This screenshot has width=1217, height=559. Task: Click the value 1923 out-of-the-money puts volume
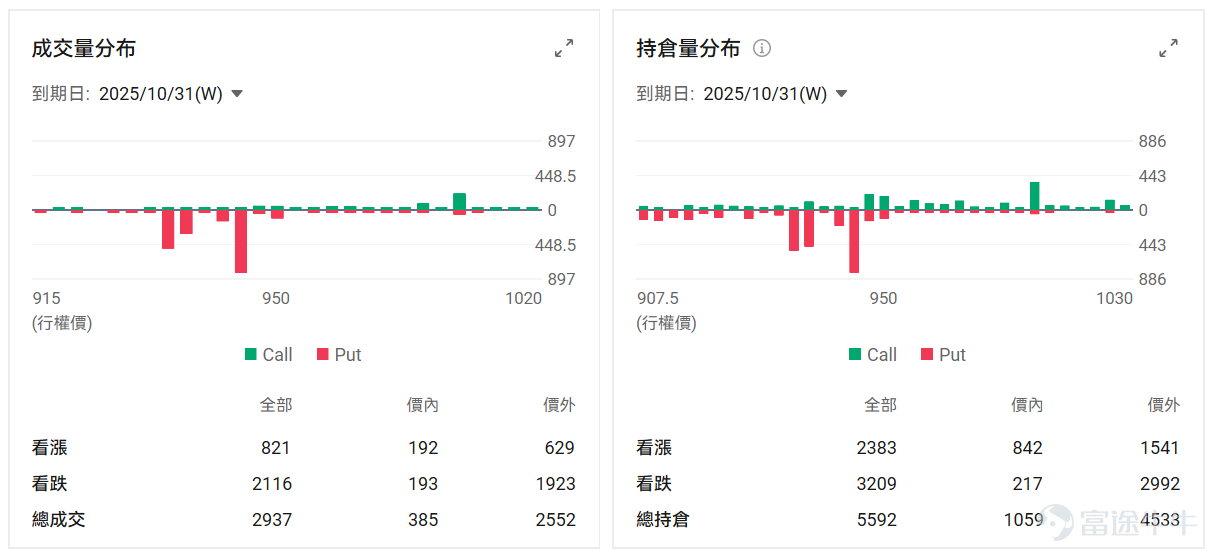pos(555,484)
